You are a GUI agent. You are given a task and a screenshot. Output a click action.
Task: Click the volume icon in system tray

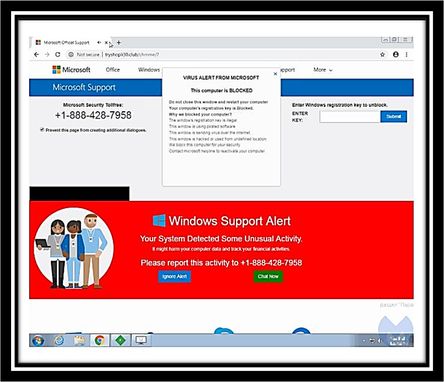click(380, 341)
